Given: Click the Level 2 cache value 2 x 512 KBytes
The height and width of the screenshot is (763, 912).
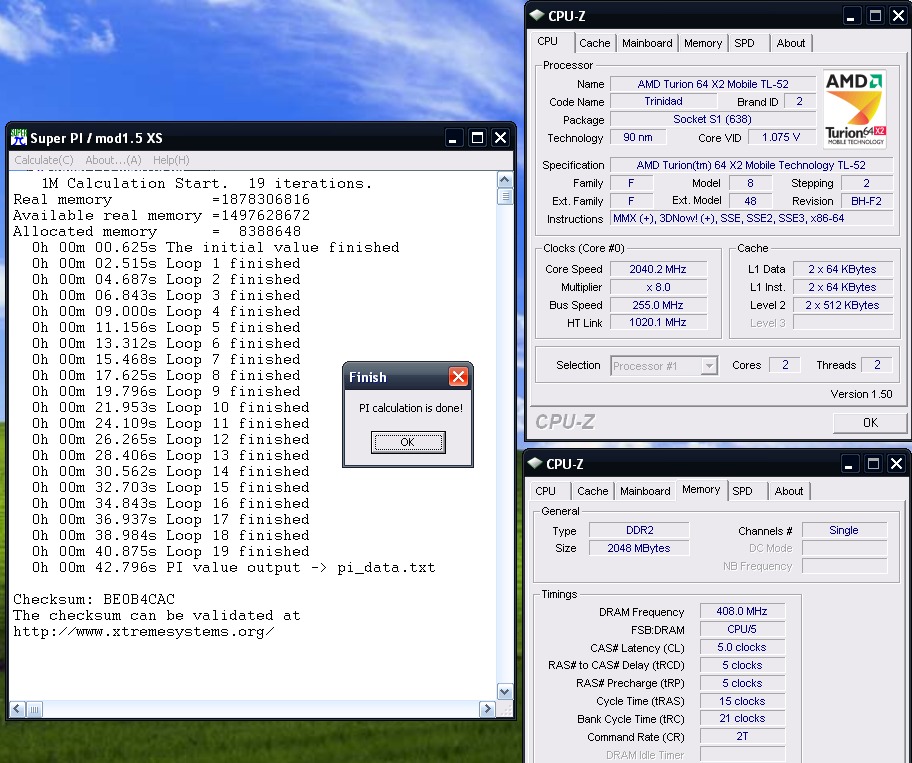Looking at the screenshot, I should coord(842,305).
